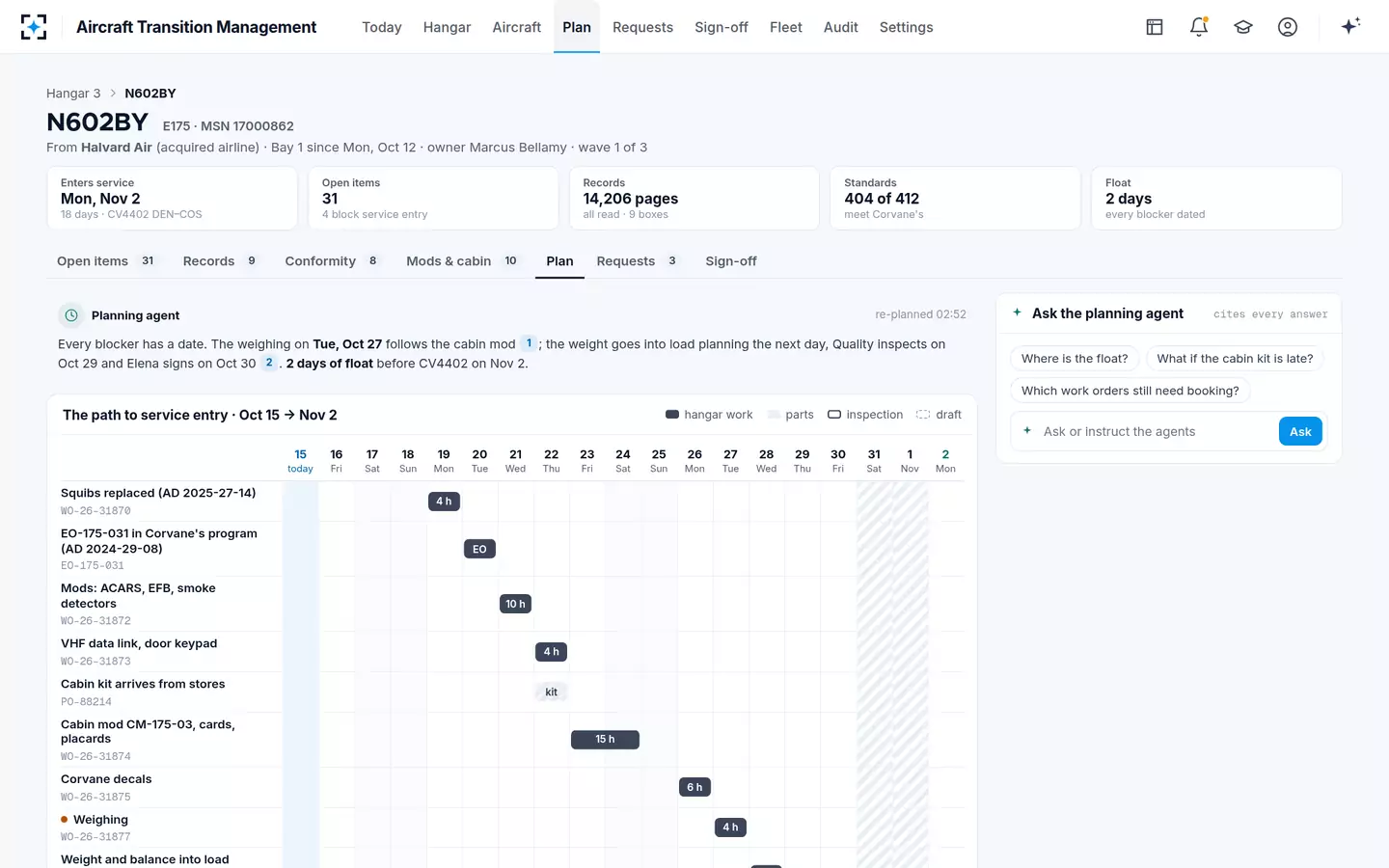This screenshot has width=1389, height=868.
Task: Click the 10 h Mods ACARS bar
Action: click(x=516, y=604)
